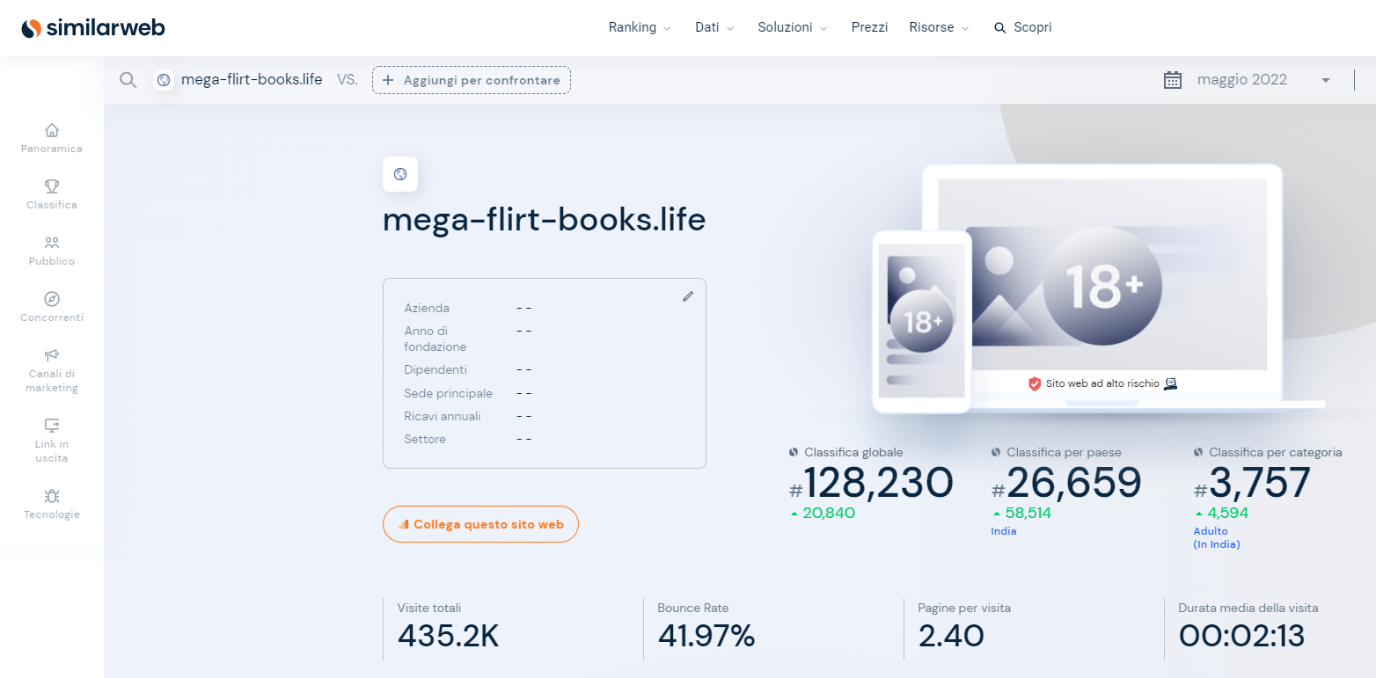
Task: Open Concorrenti in the sidebar
Action: [52, 306]
